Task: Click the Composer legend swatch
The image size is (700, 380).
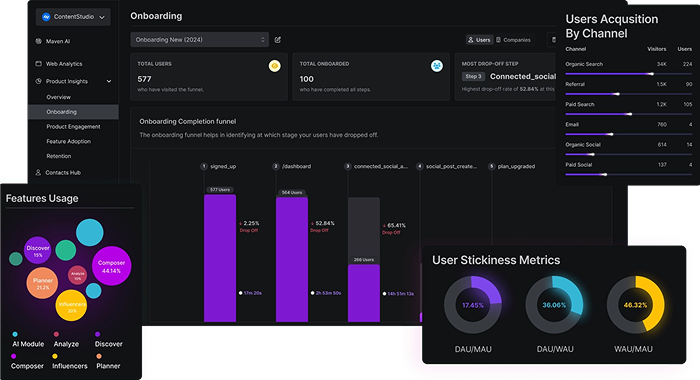Action: coord(13,356)
